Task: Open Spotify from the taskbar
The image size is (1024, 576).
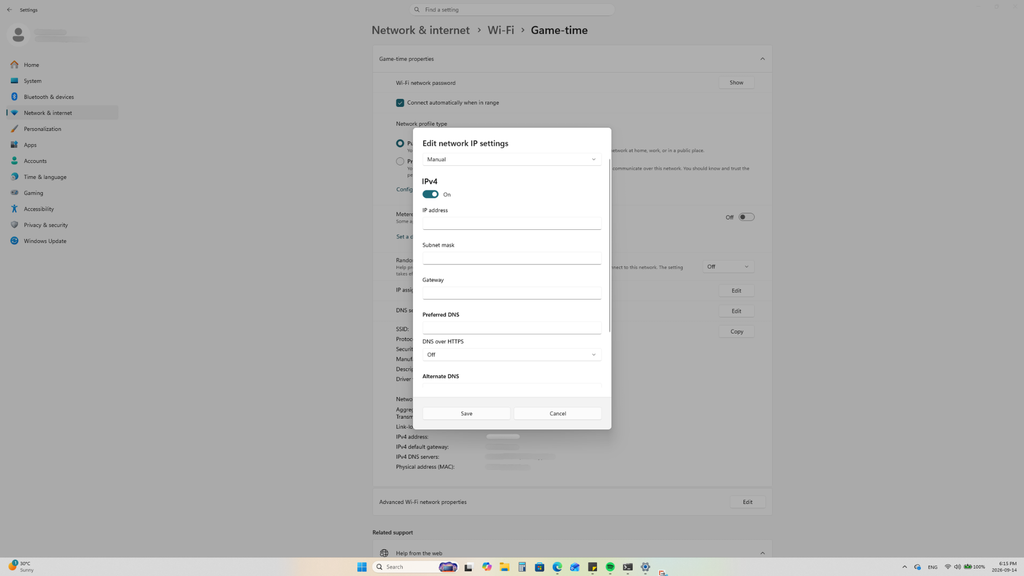Action: pyautogui.click(x=610, y=567)
